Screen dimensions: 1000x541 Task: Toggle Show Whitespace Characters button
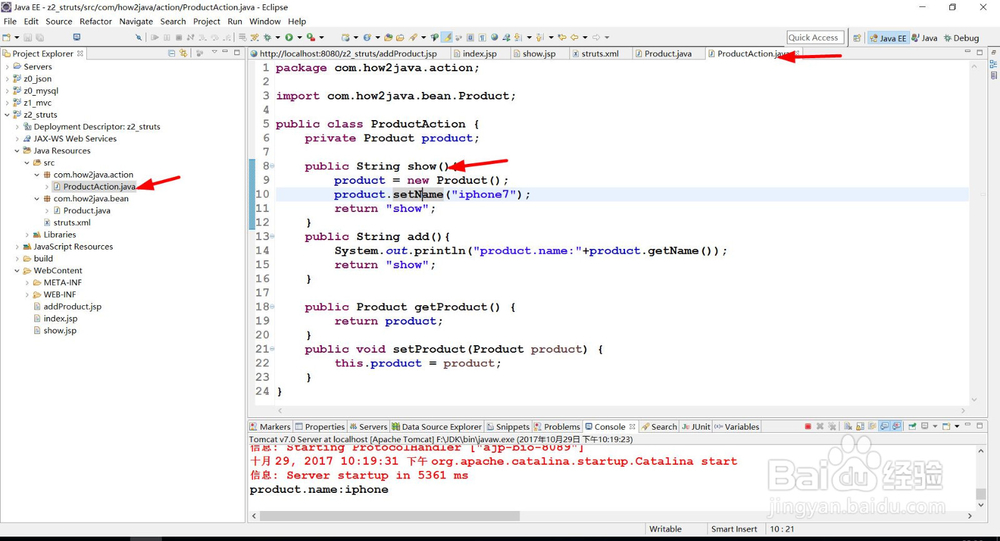point(482,37)
